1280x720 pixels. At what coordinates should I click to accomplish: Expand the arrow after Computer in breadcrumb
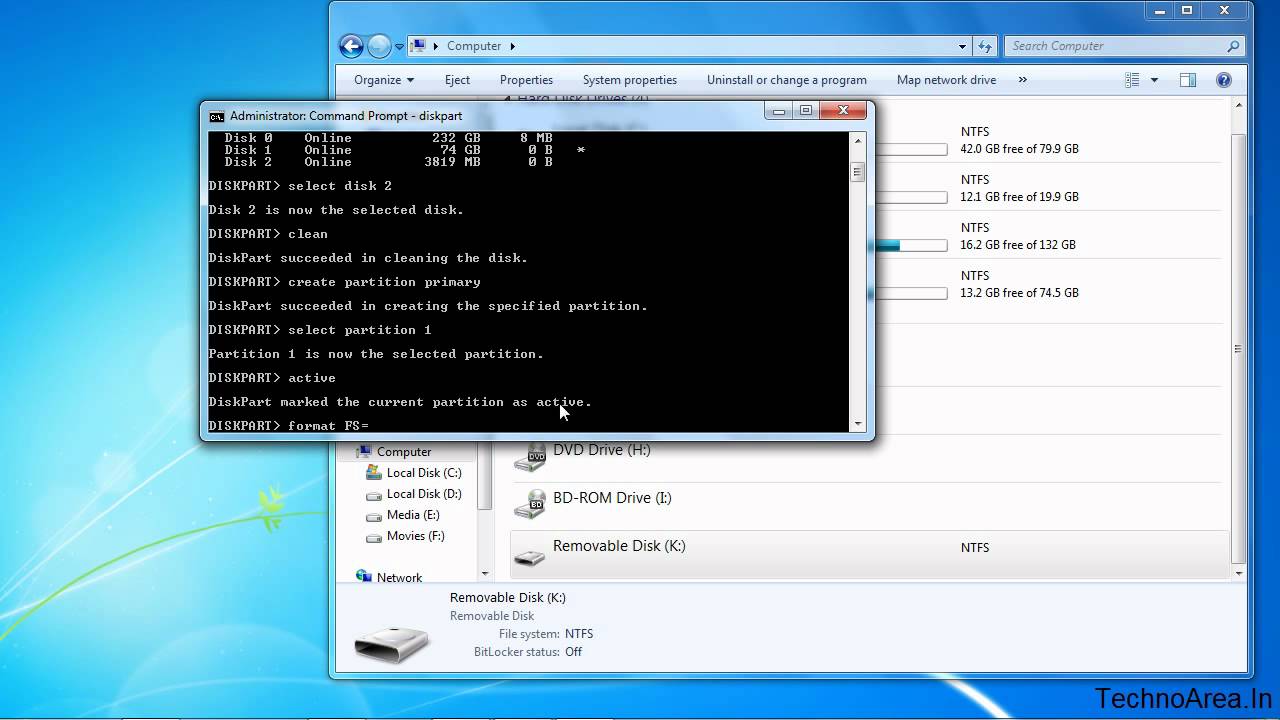(513, 46)
